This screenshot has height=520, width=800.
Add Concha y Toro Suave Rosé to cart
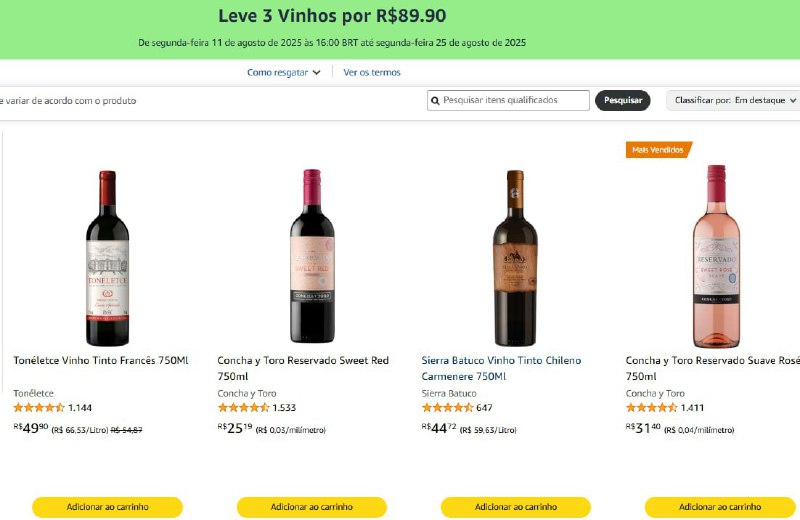tap(720, 507)
